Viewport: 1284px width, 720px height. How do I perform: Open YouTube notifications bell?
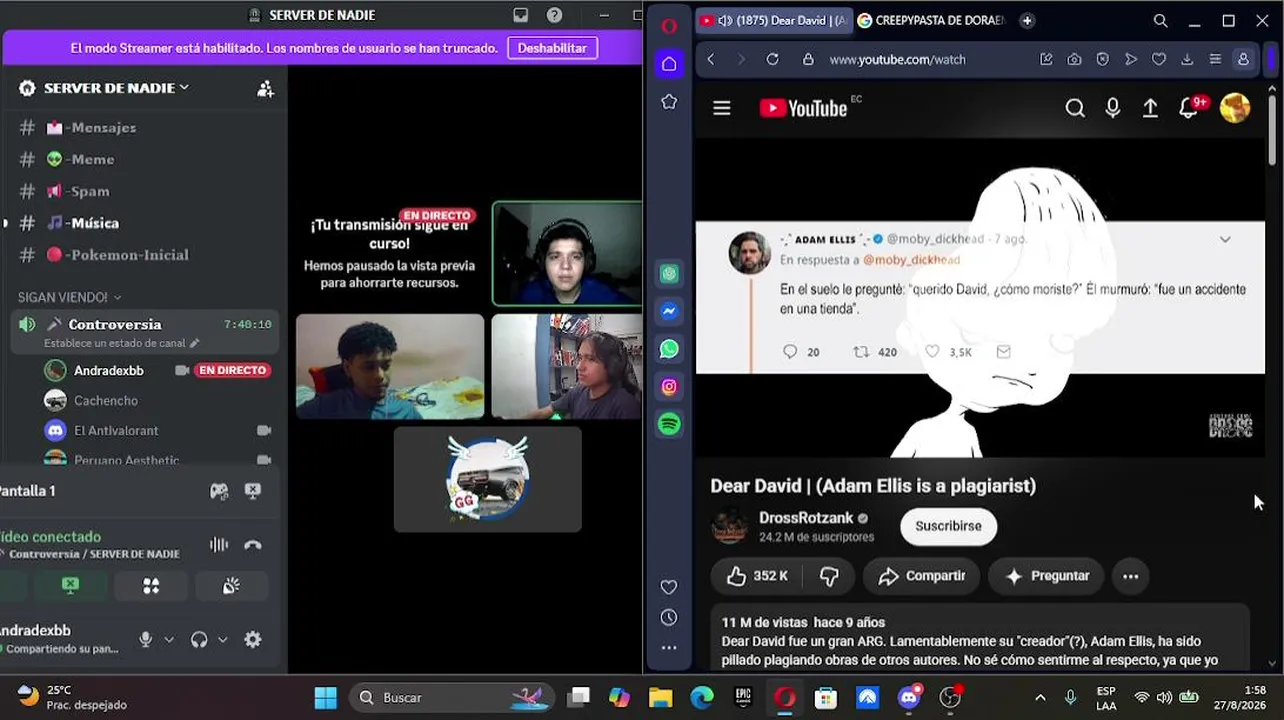pos(1190,108)
